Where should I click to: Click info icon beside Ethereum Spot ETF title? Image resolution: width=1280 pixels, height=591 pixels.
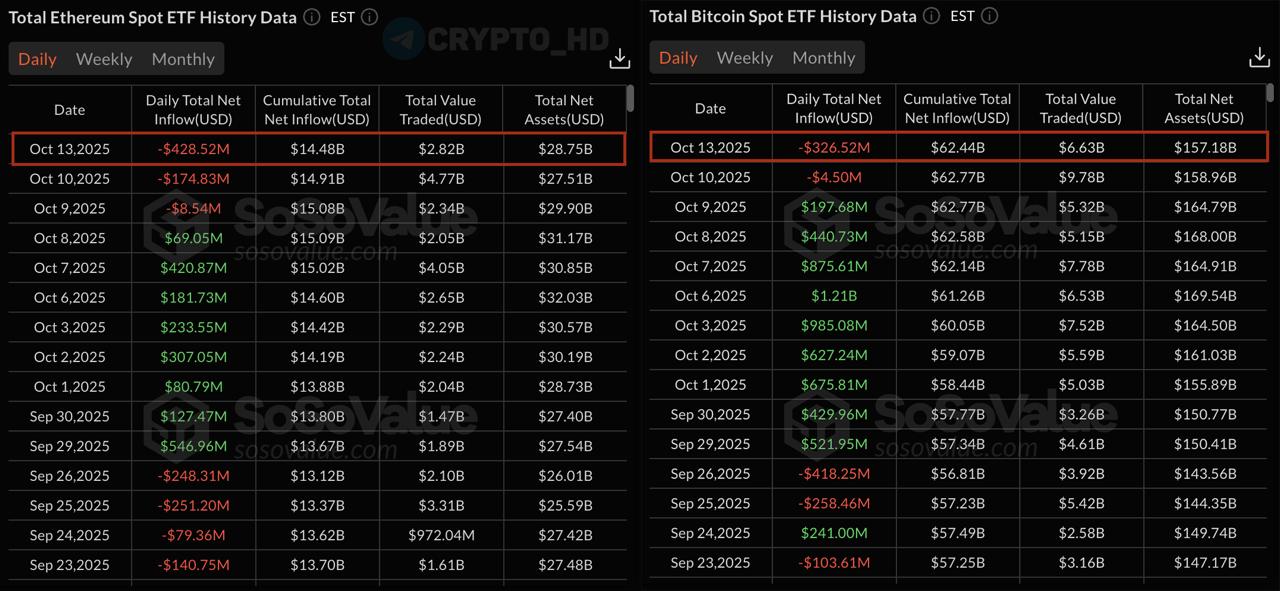[x=311, y=17]
